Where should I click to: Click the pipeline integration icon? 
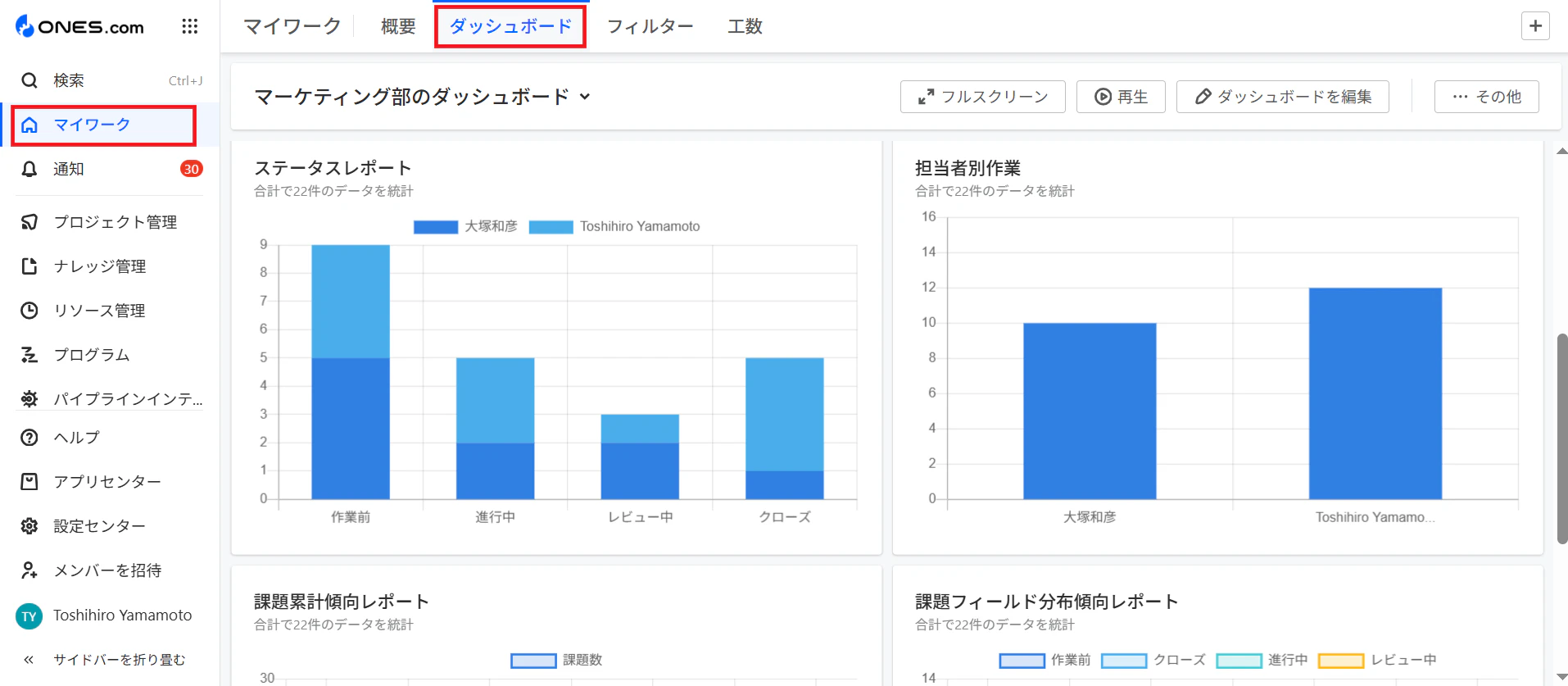click(x=29, y=399)
